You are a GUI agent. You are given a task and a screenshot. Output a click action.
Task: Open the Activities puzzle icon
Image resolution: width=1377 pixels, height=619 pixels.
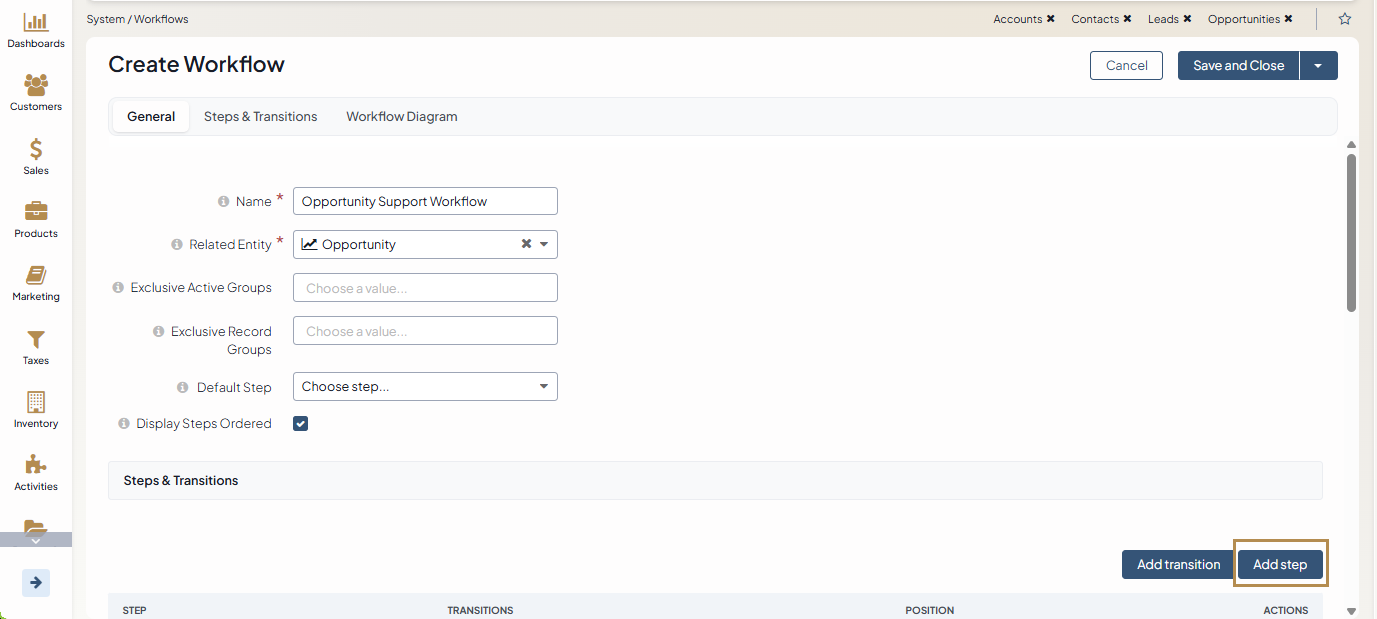36,466
